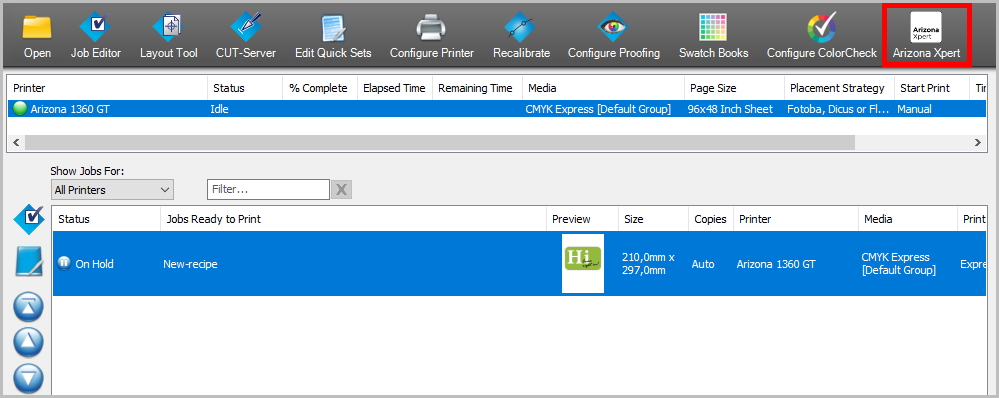Sort by Jobs Ready to Print header
999x398 pixels.
(x=353, y=219)
